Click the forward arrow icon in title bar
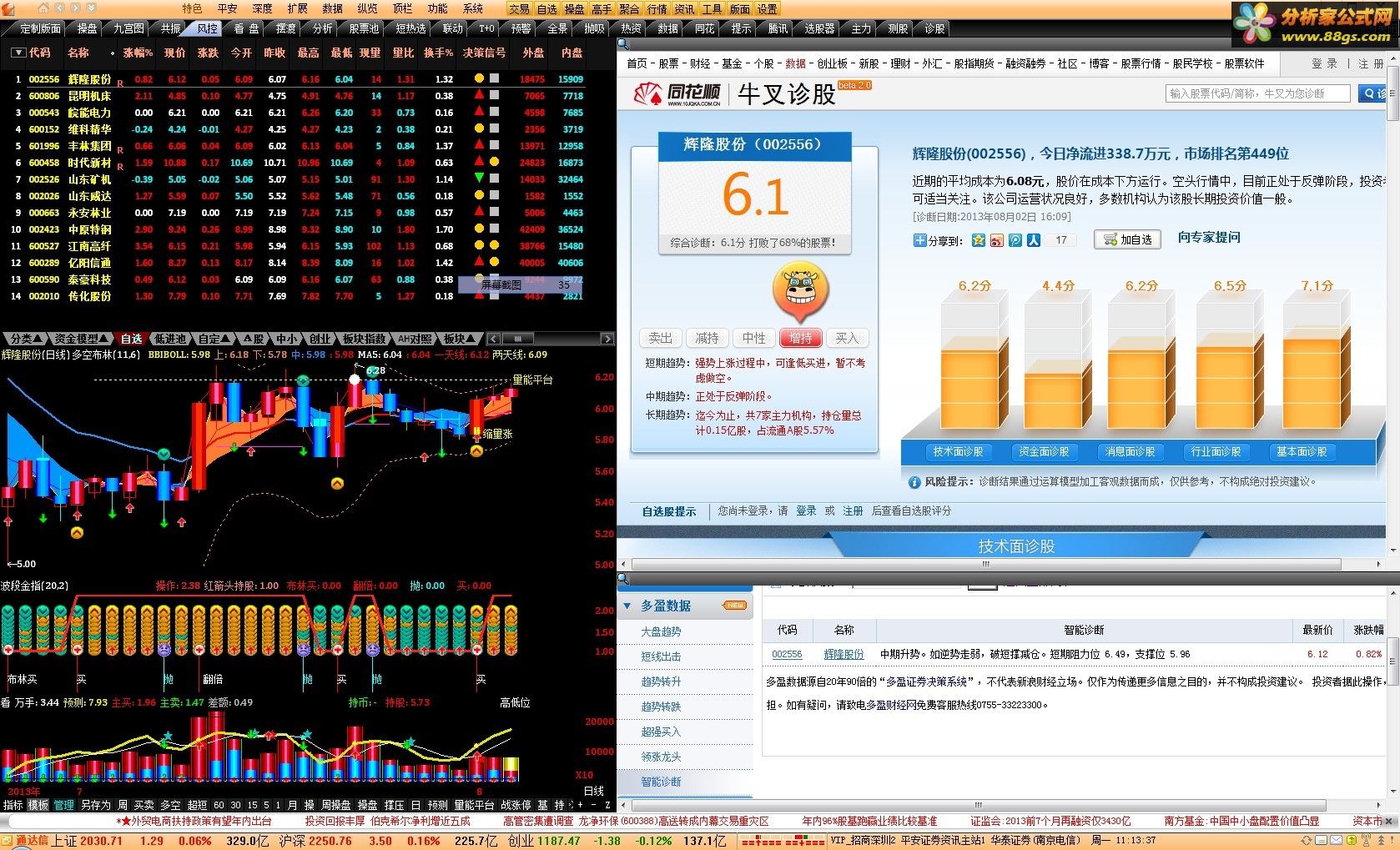 click(75, 8)
